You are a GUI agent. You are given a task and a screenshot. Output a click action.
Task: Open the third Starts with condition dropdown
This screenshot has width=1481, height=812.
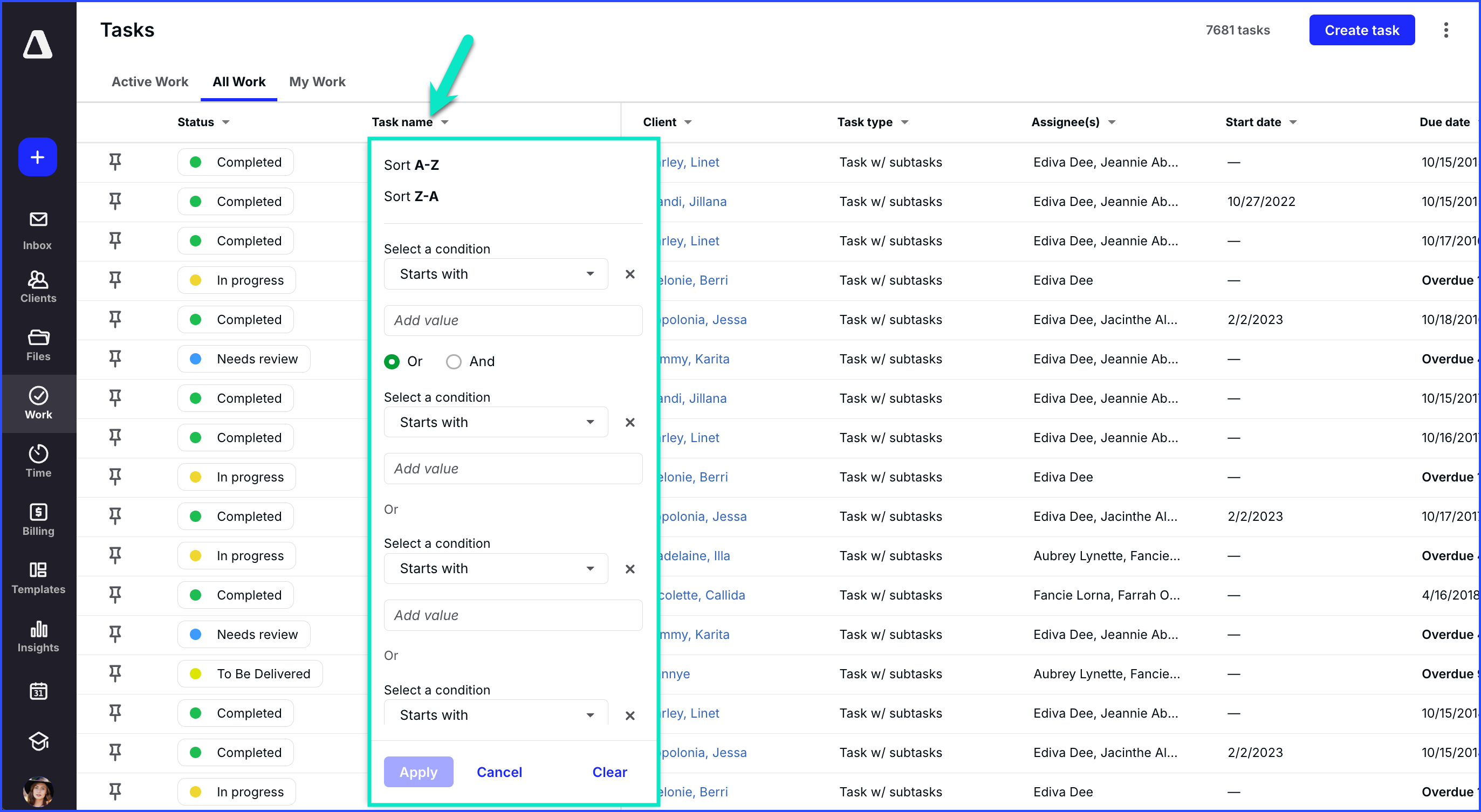(x=496, y=568)
